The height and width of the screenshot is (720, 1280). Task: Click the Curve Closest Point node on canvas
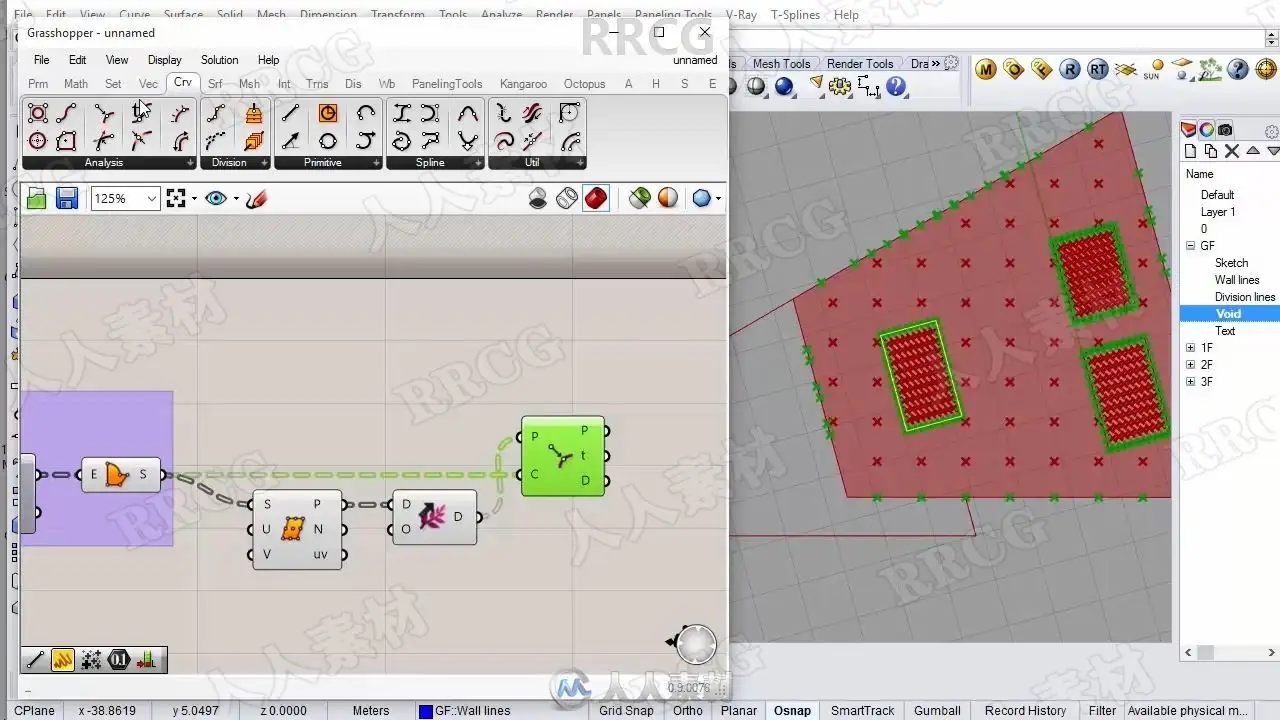(x=563, y=456)
